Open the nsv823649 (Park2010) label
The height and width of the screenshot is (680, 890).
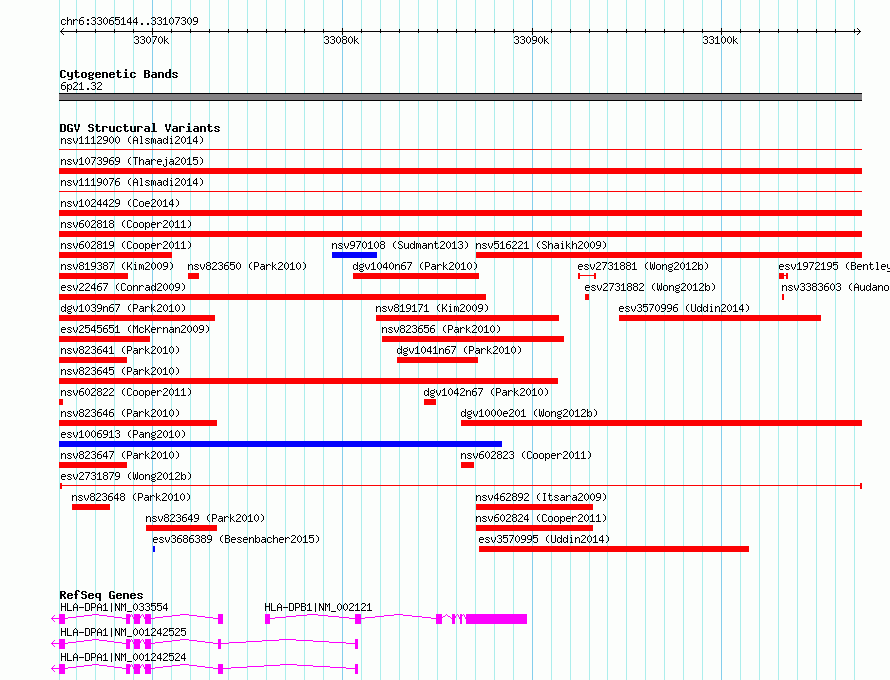point(205,518)
